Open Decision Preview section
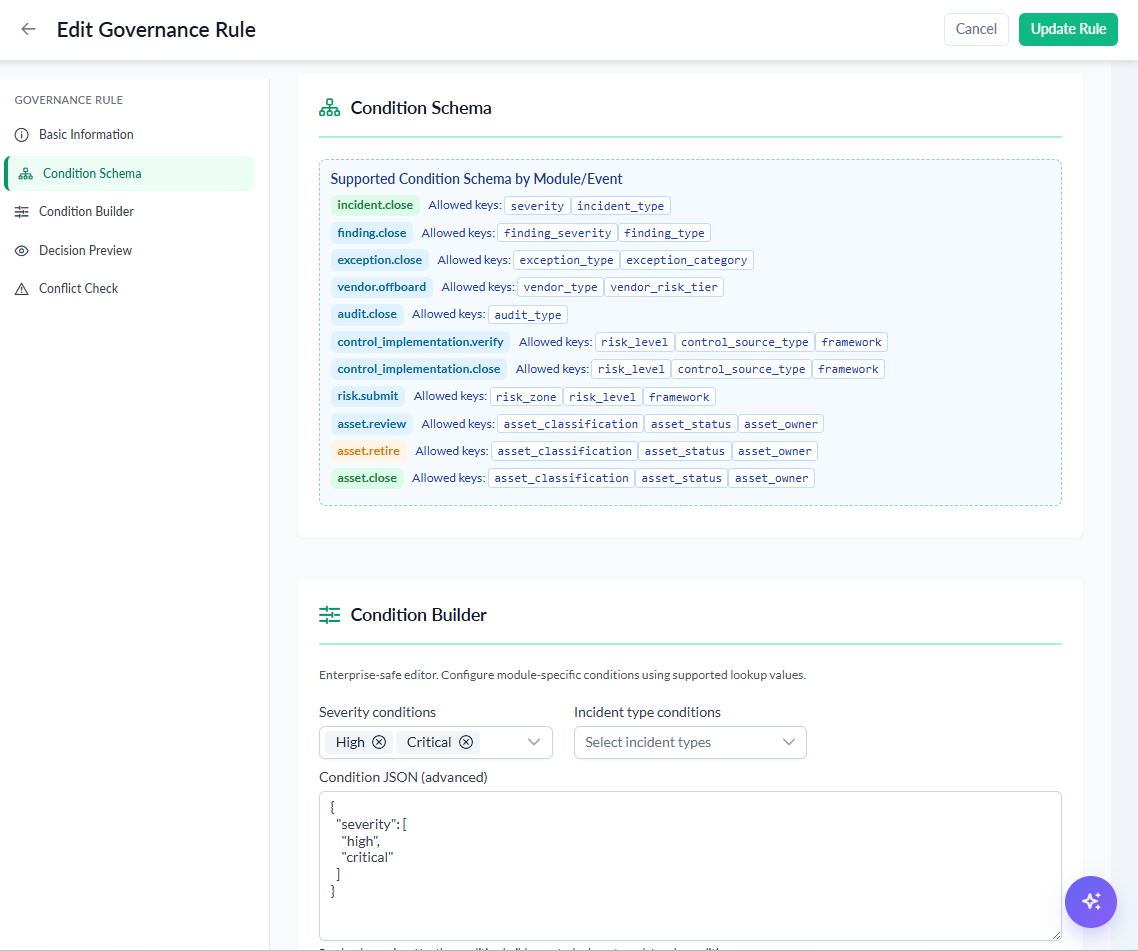The image size is (1138, 951). tap(85, 250)
